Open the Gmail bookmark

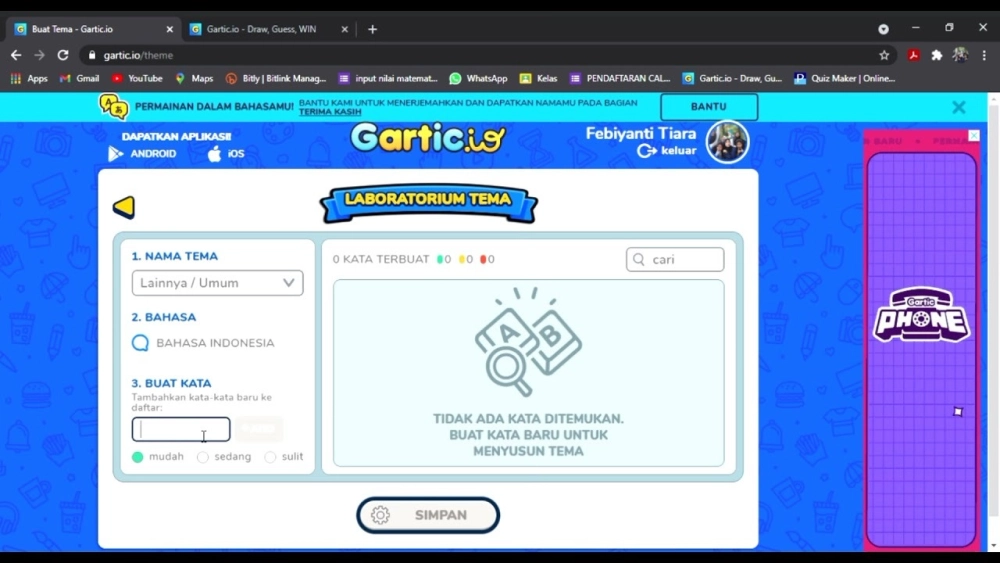tap(80, 78)
